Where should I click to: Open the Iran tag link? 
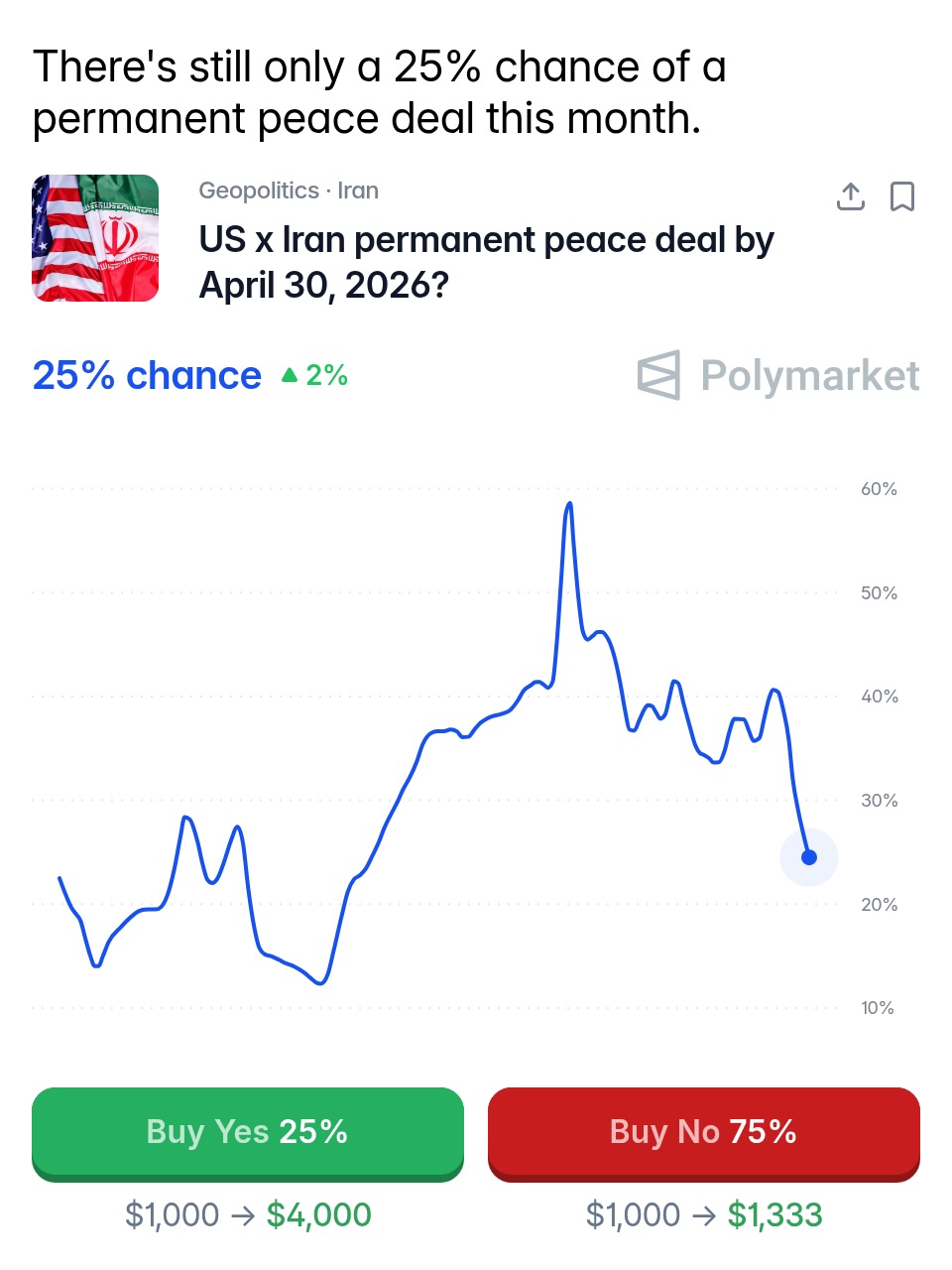click(358, 190)
